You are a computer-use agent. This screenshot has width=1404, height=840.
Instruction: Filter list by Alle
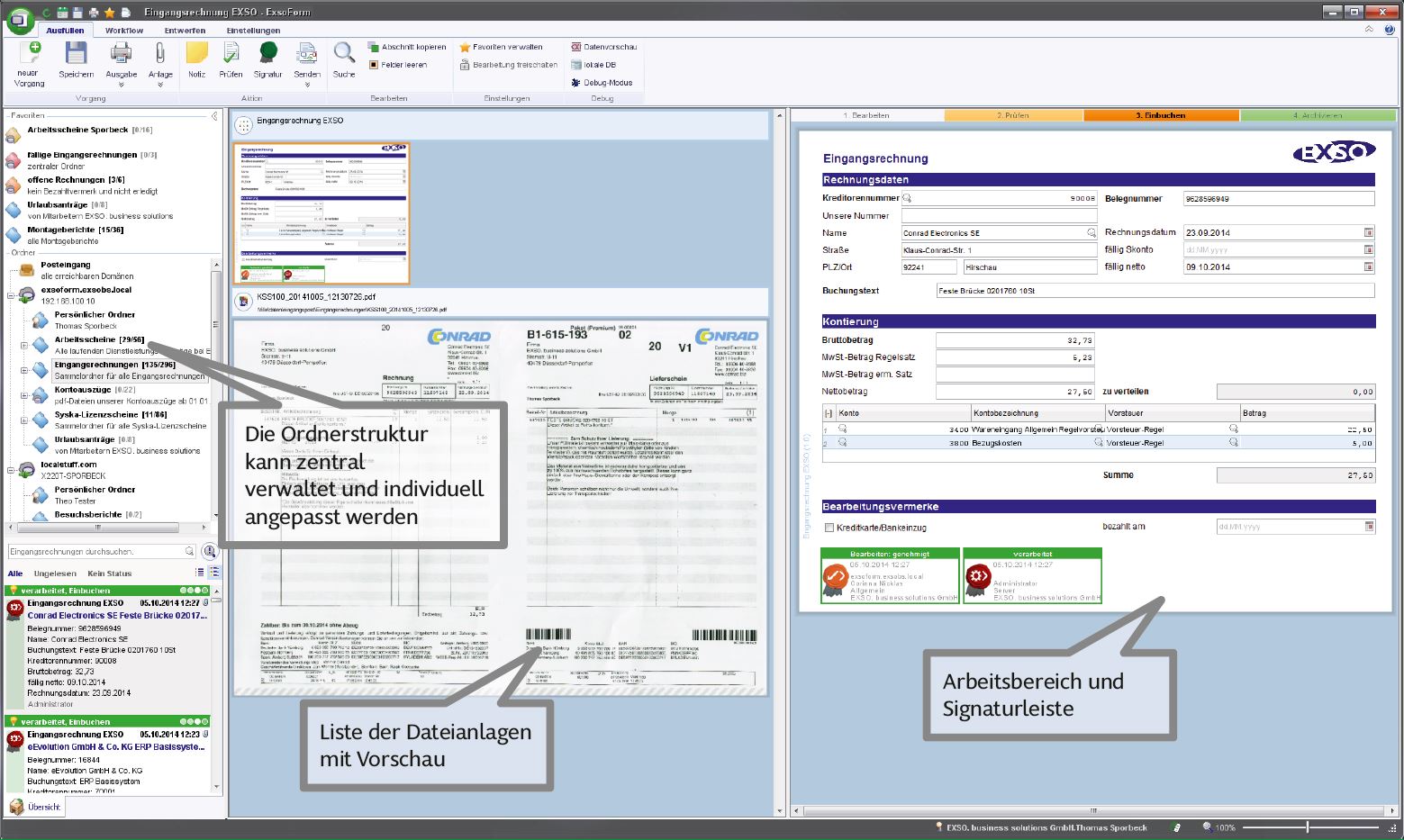[x=15, y=574]
